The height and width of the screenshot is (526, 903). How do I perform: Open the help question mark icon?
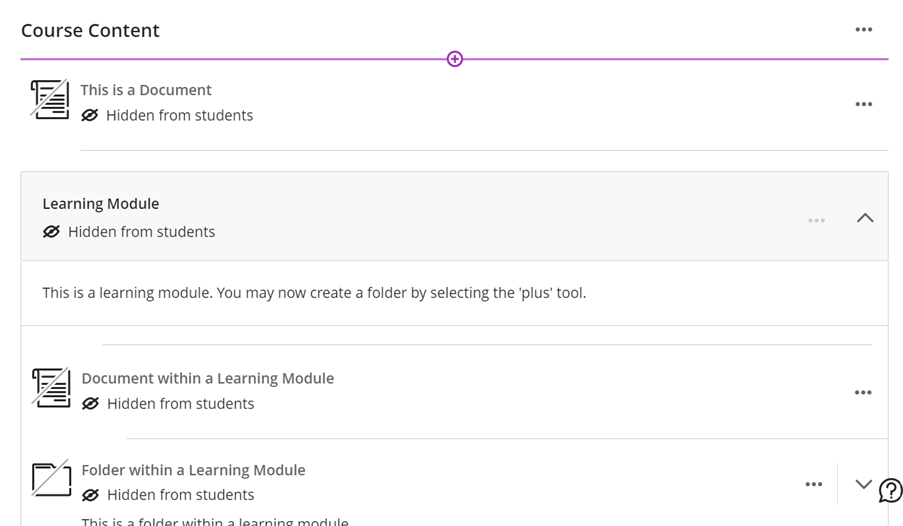[890, 491]
